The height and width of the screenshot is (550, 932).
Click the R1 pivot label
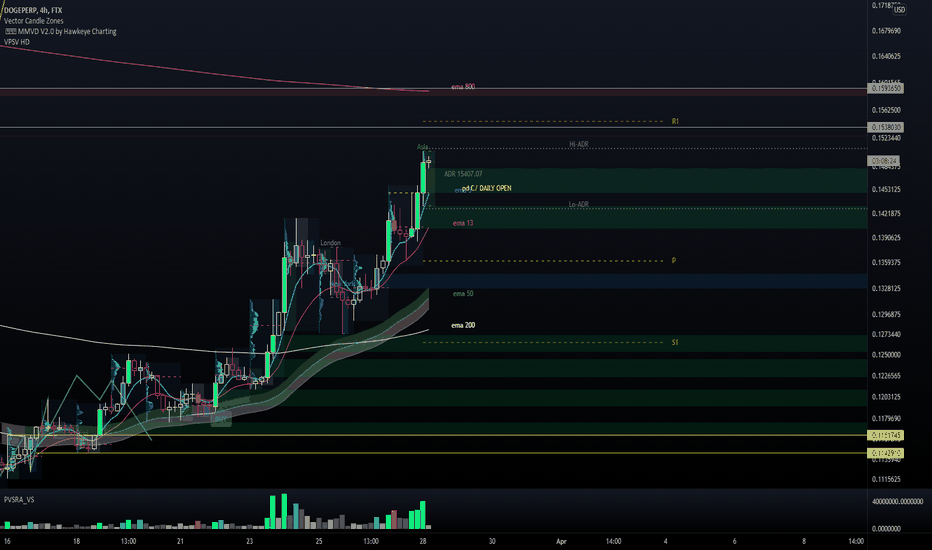point(675,121)
